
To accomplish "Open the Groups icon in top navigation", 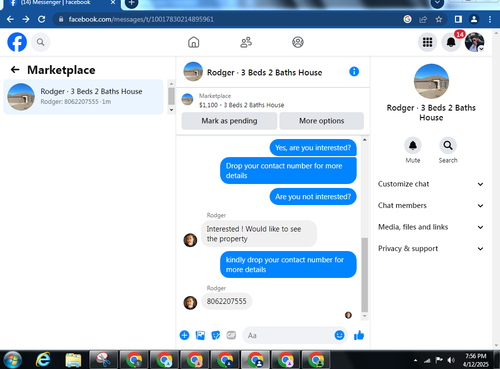I will point(298,42).
